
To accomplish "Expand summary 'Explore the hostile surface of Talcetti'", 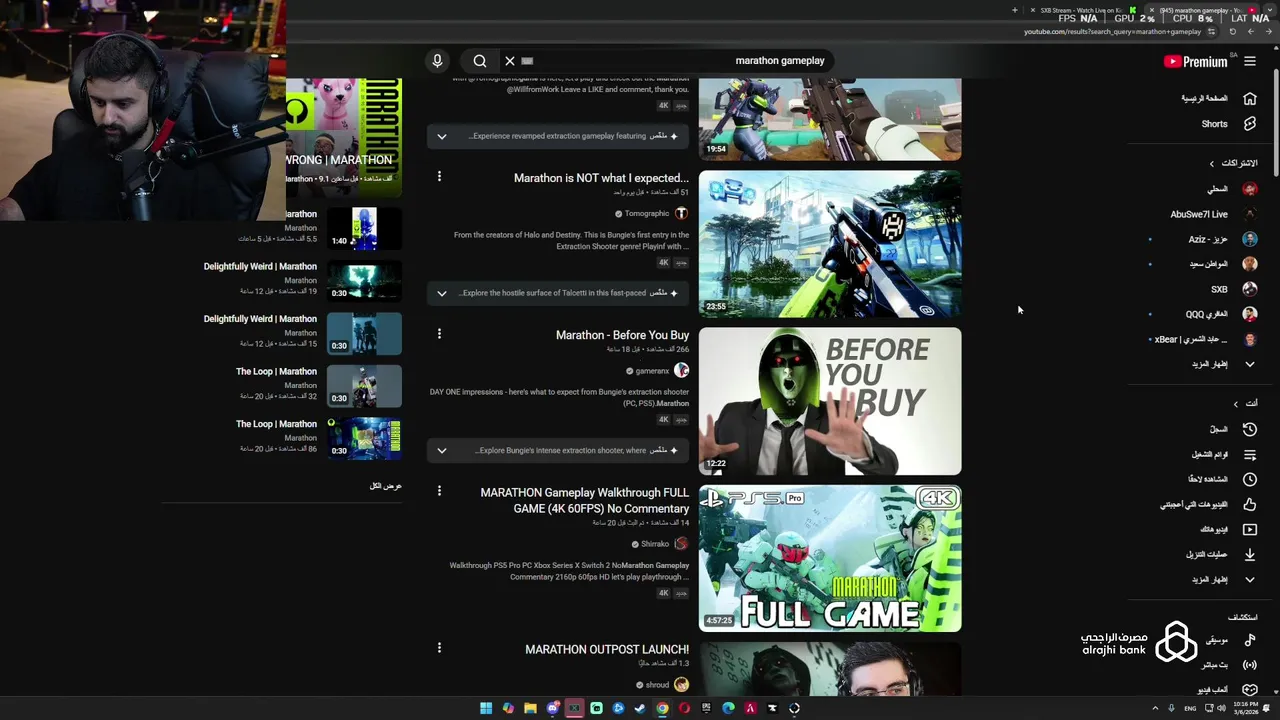I will point(442,293).
